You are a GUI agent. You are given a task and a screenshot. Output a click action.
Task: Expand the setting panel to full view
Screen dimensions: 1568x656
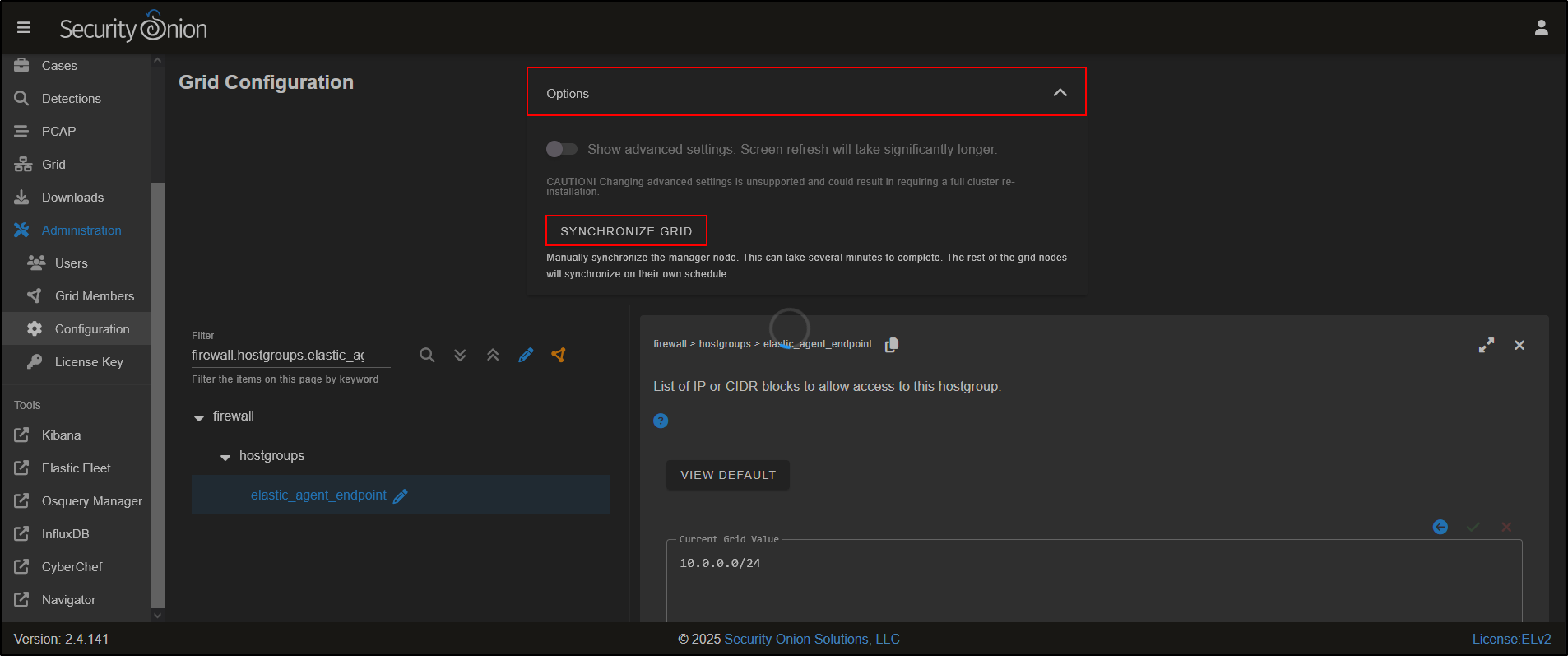1486,346
